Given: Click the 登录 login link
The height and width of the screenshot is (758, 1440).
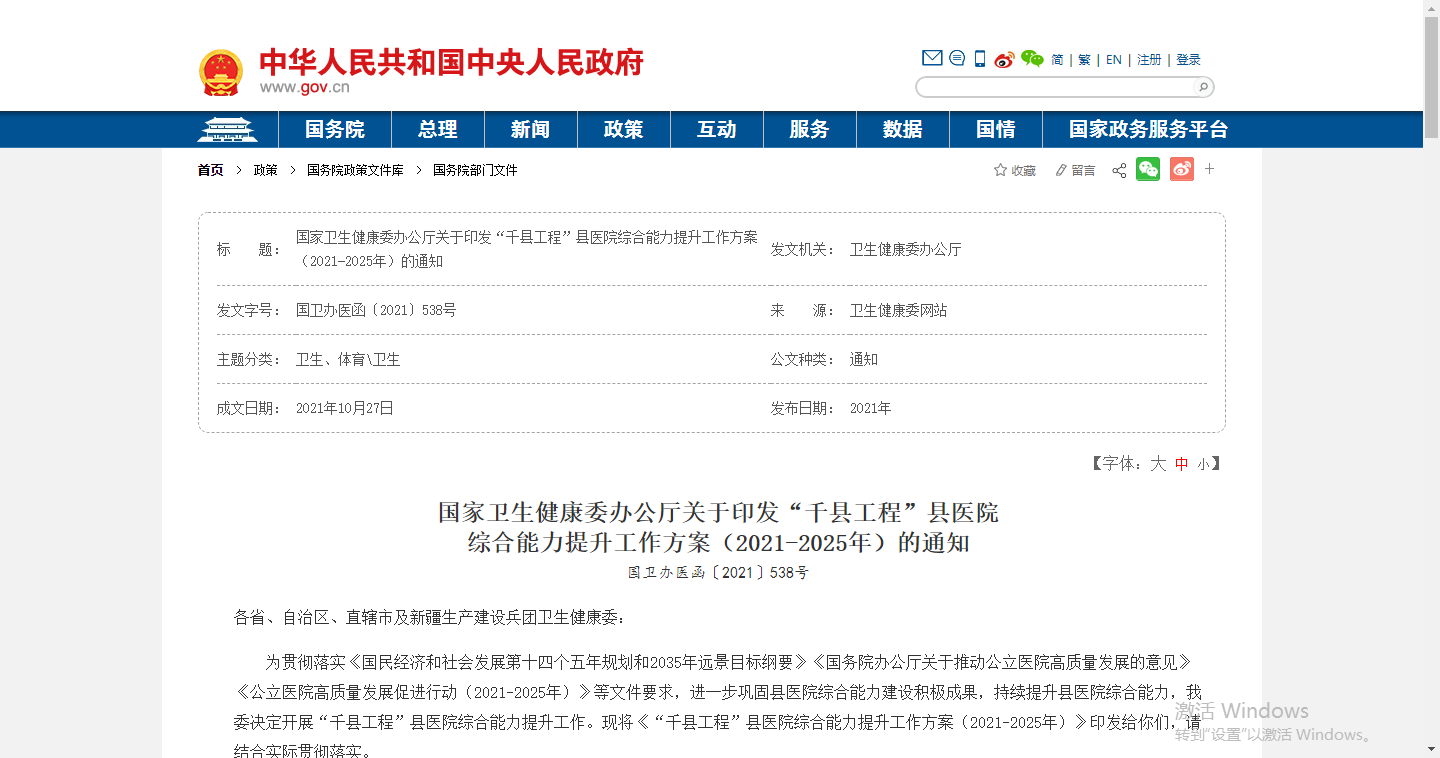Looking at the screenshot, I should [x=1188, y=60].
